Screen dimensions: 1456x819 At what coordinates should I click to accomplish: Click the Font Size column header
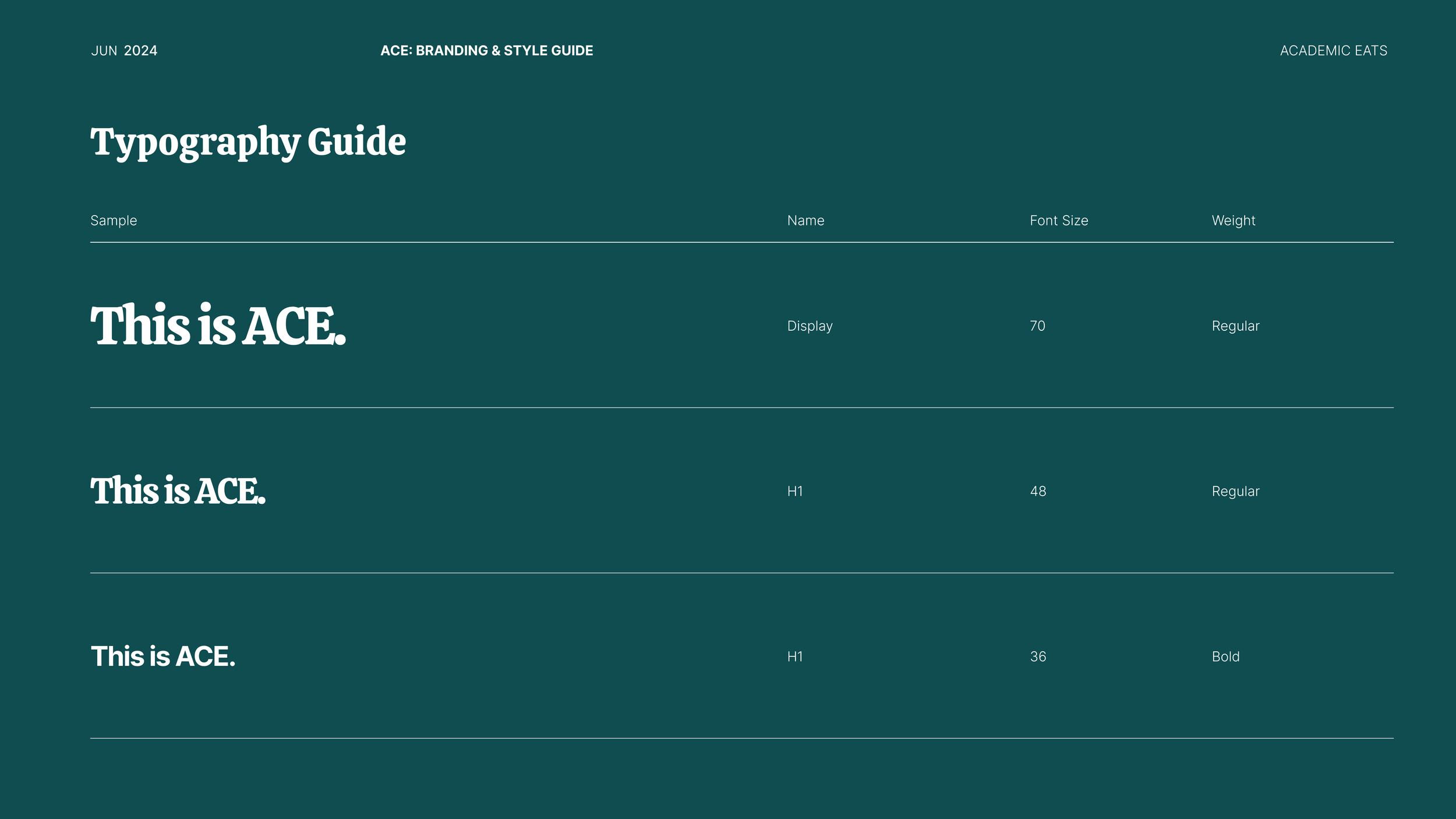pos(1058,221)
